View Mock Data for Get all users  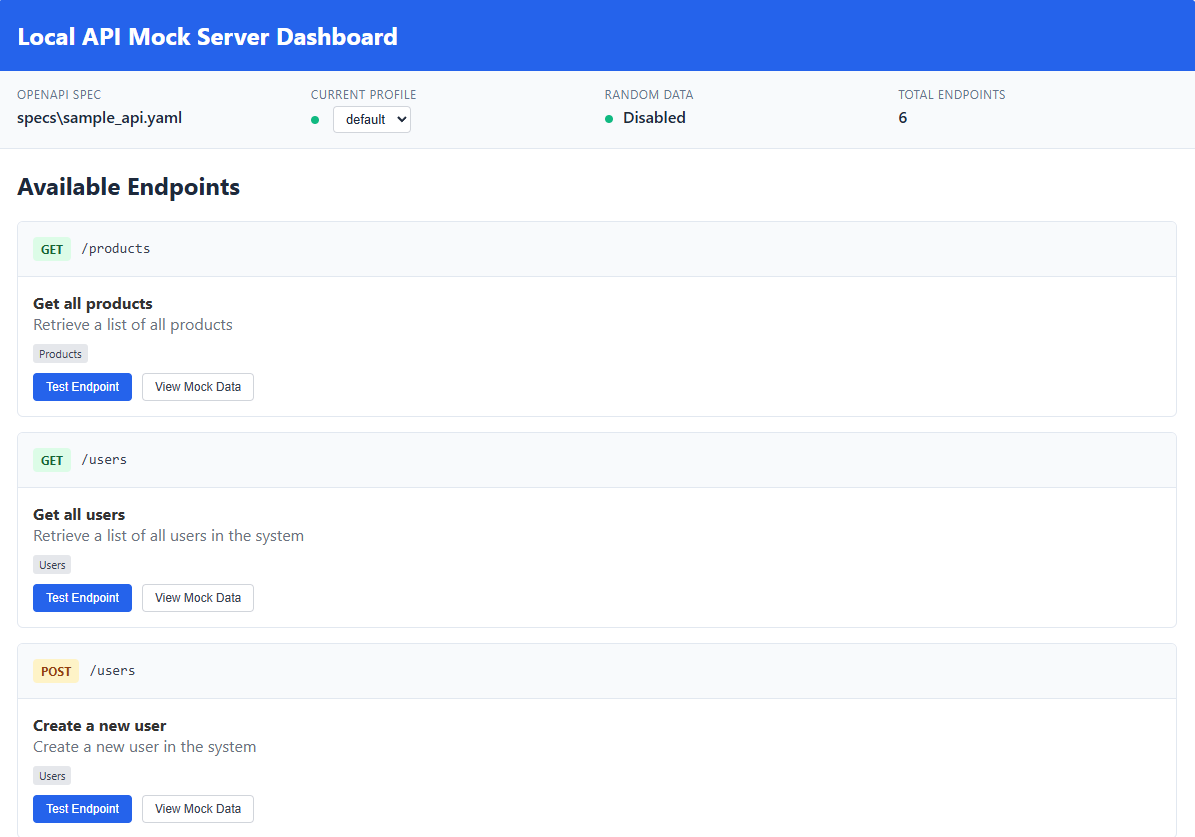(x=198, y=598)
